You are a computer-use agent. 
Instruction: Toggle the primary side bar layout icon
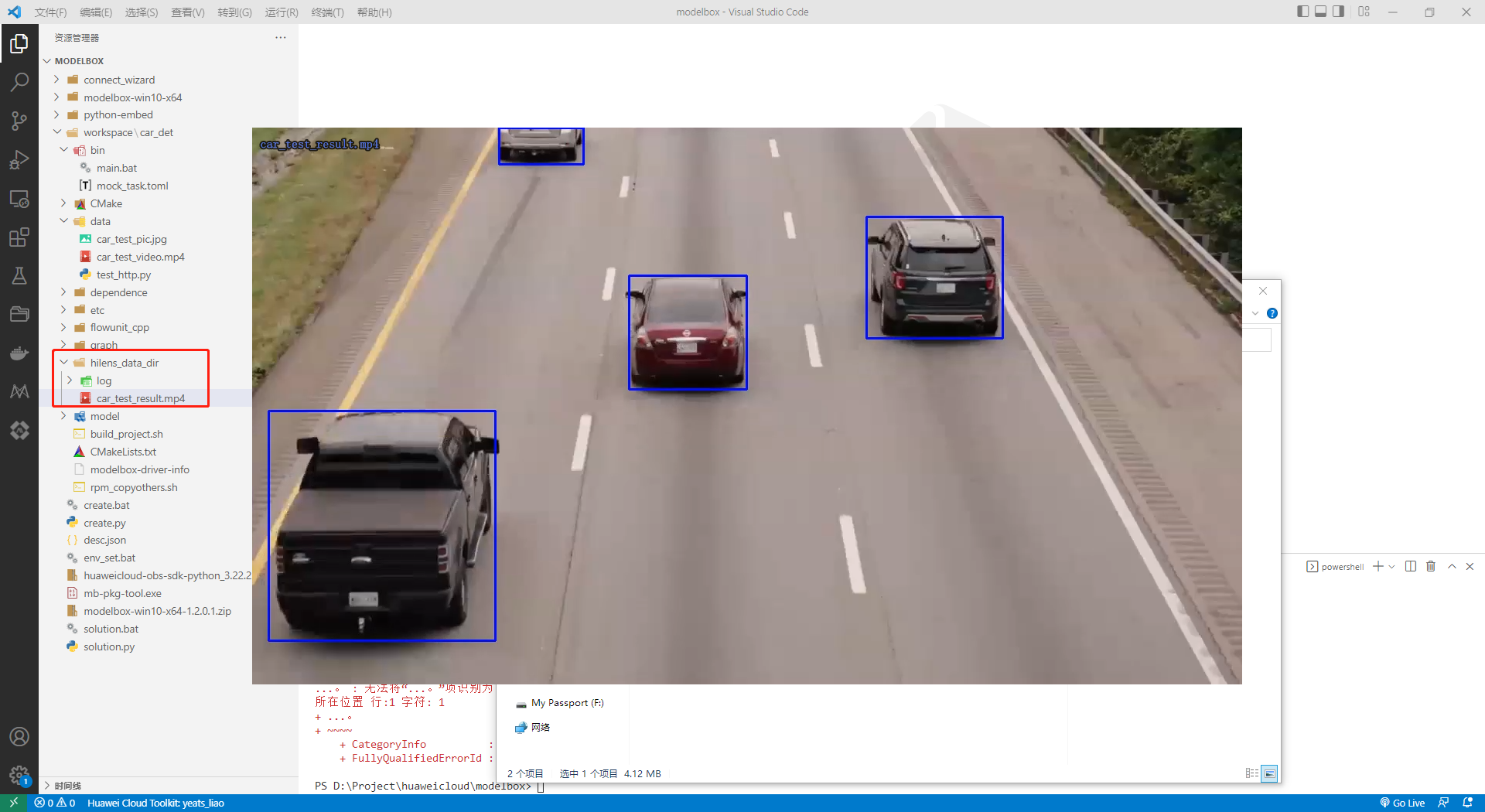[1303, 12]
